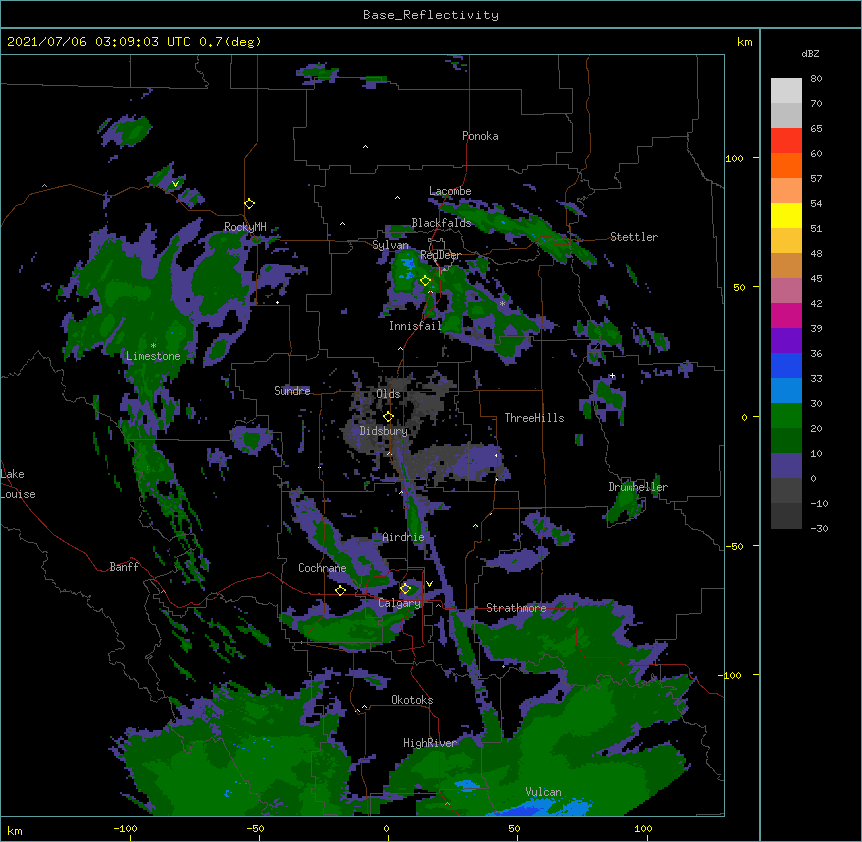This screenshot has height=842, width=862.
Task: Click the white plus marker west of Drumheller
Action: [612, 376]
